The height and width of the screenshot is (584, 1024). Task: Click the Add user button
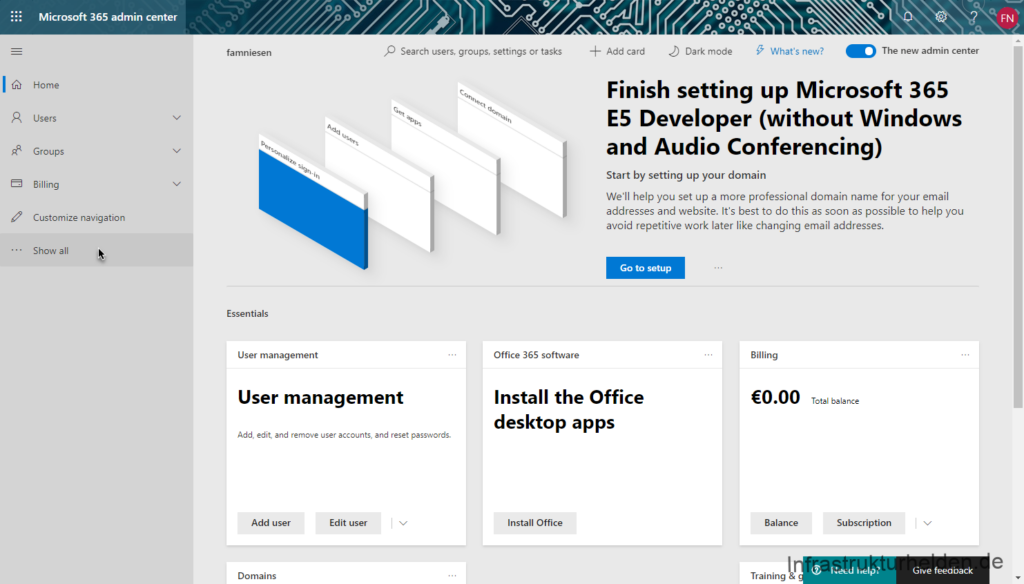pos(271,523)
